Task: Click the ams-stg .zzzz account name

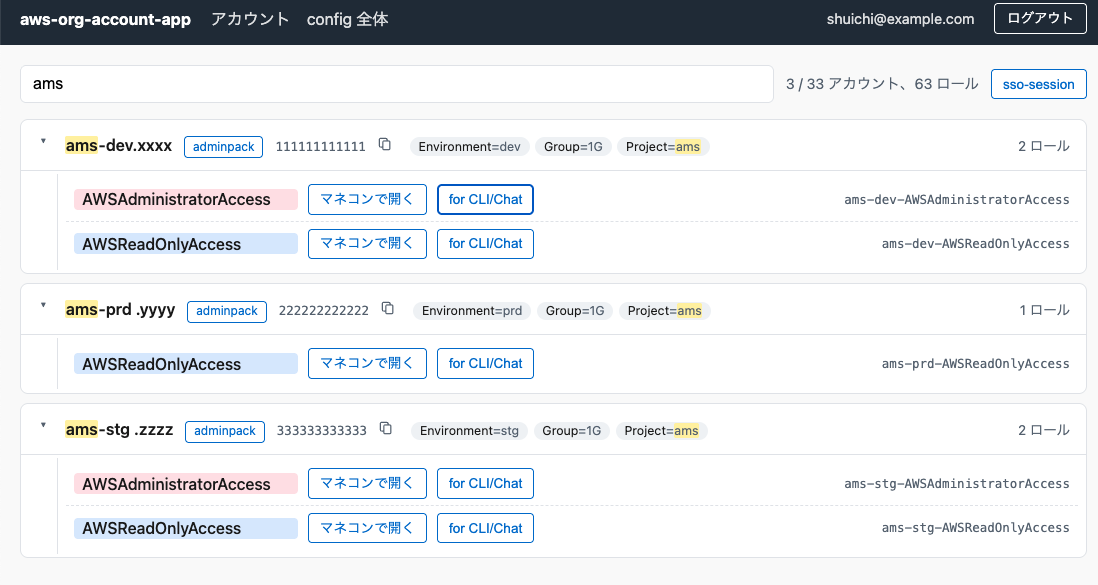Action: (x=119, y=429)
